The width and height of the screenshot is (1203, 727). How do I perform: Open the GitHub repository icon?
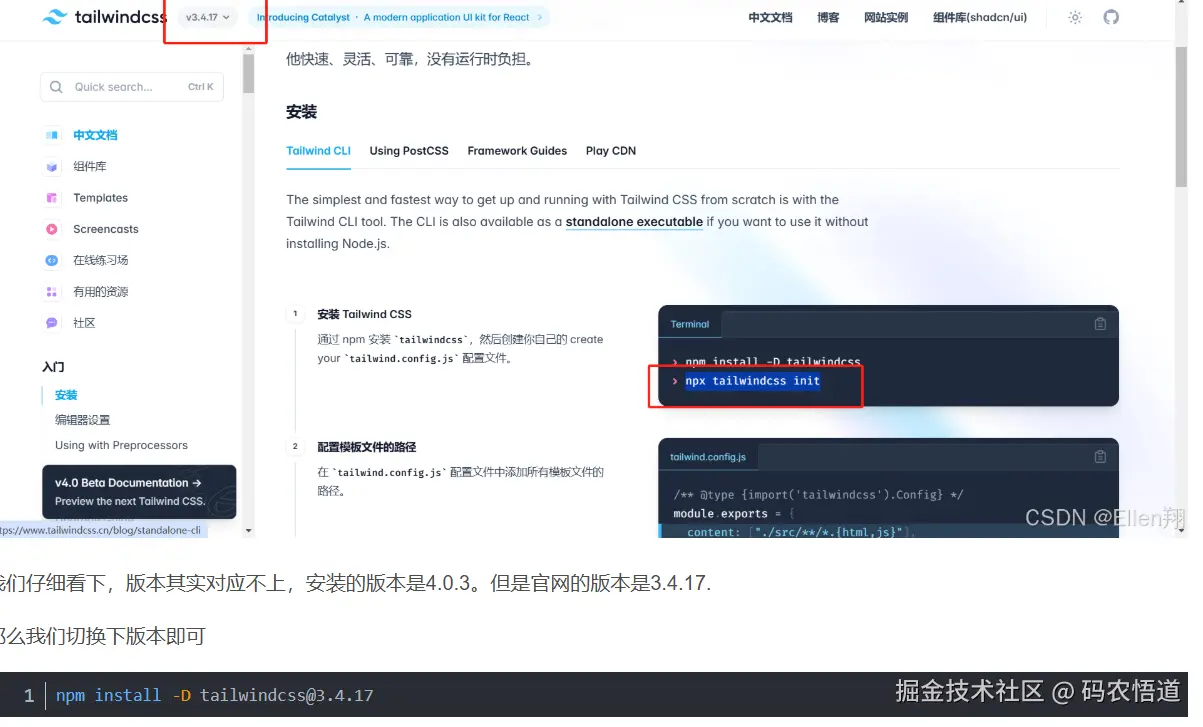[1111, 17]
